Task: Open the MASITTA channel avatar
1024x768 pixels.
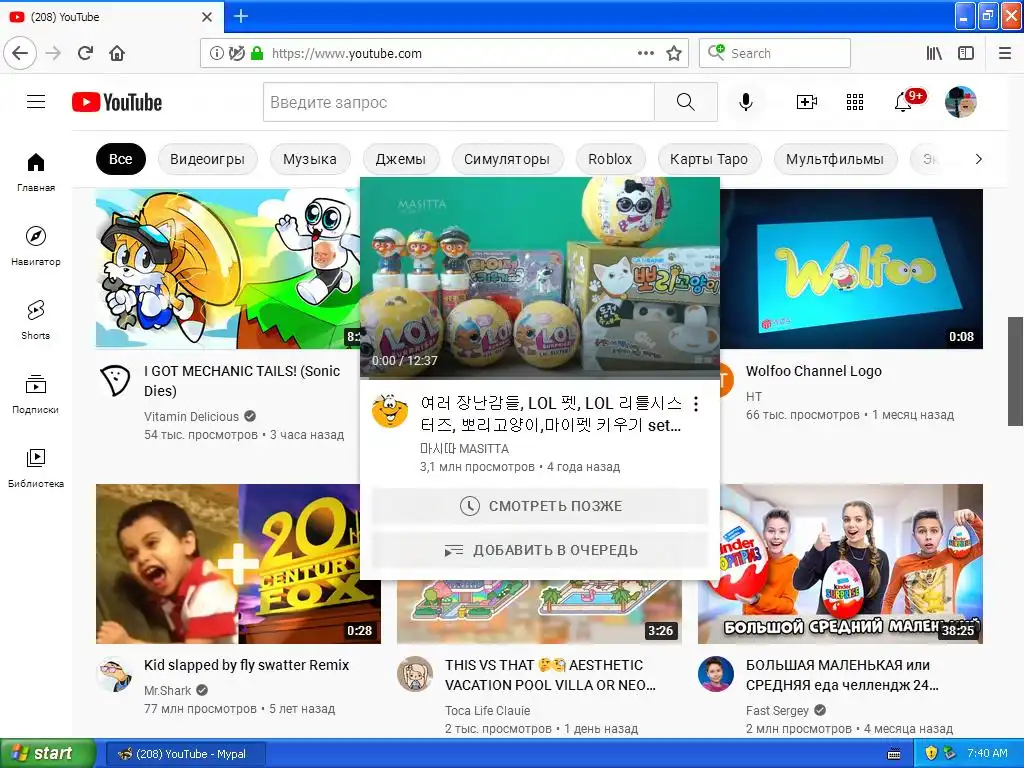Action: point(390,411)
